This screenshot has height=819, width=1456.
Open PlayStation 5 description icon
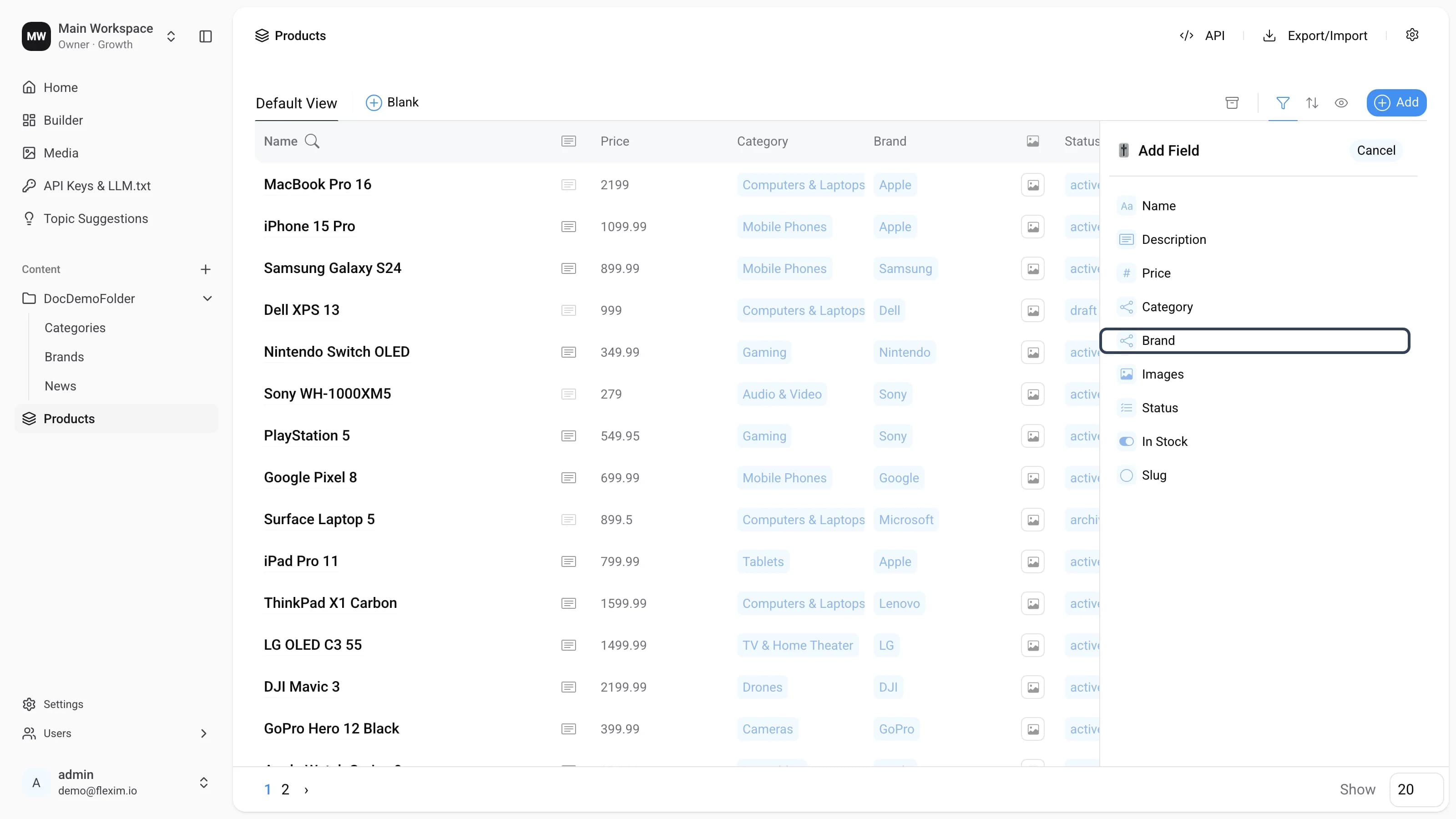point(569,436)
